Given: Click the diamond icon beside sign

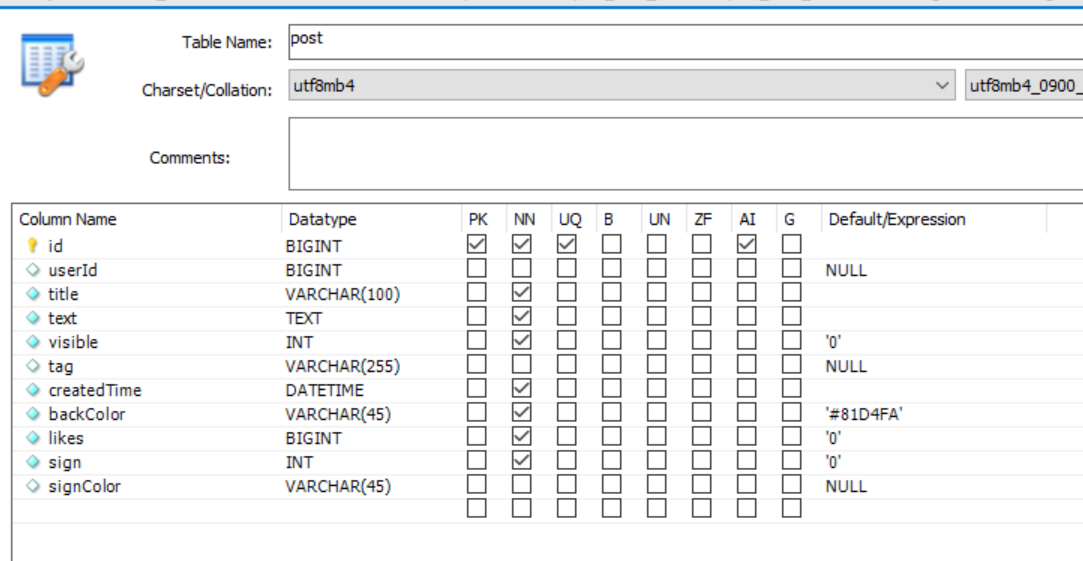Looking at the screenshot, I should pyautogui.click(x=32, y=462).
